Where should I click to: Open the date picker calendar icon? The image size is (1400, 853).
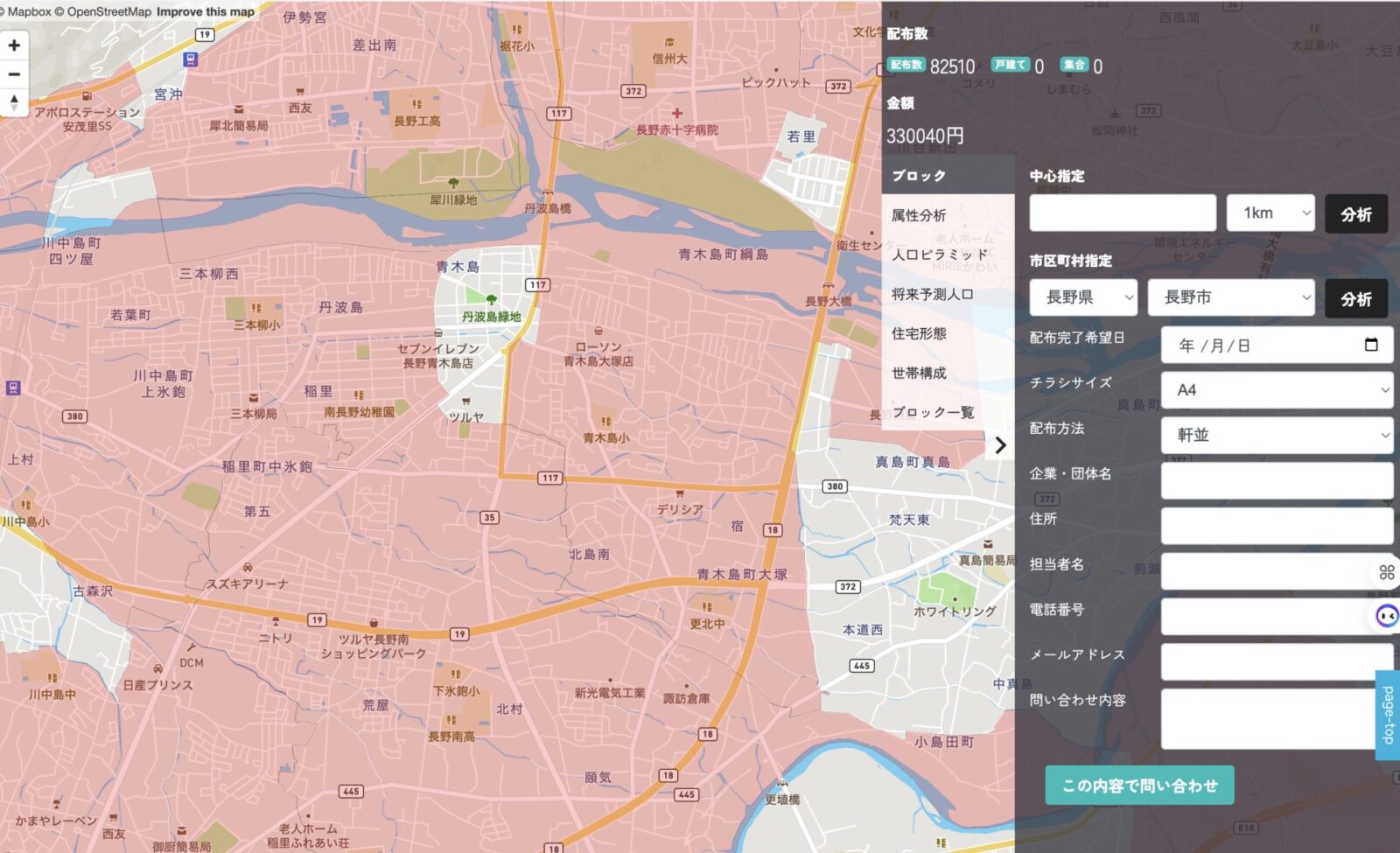click(1370, 345)
